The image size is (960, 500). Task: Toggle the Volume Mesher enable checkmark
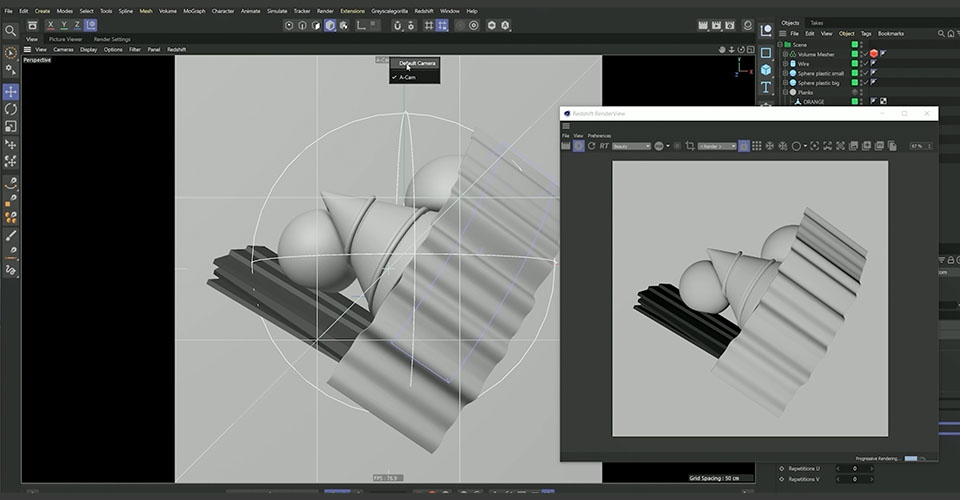point(866,54)
